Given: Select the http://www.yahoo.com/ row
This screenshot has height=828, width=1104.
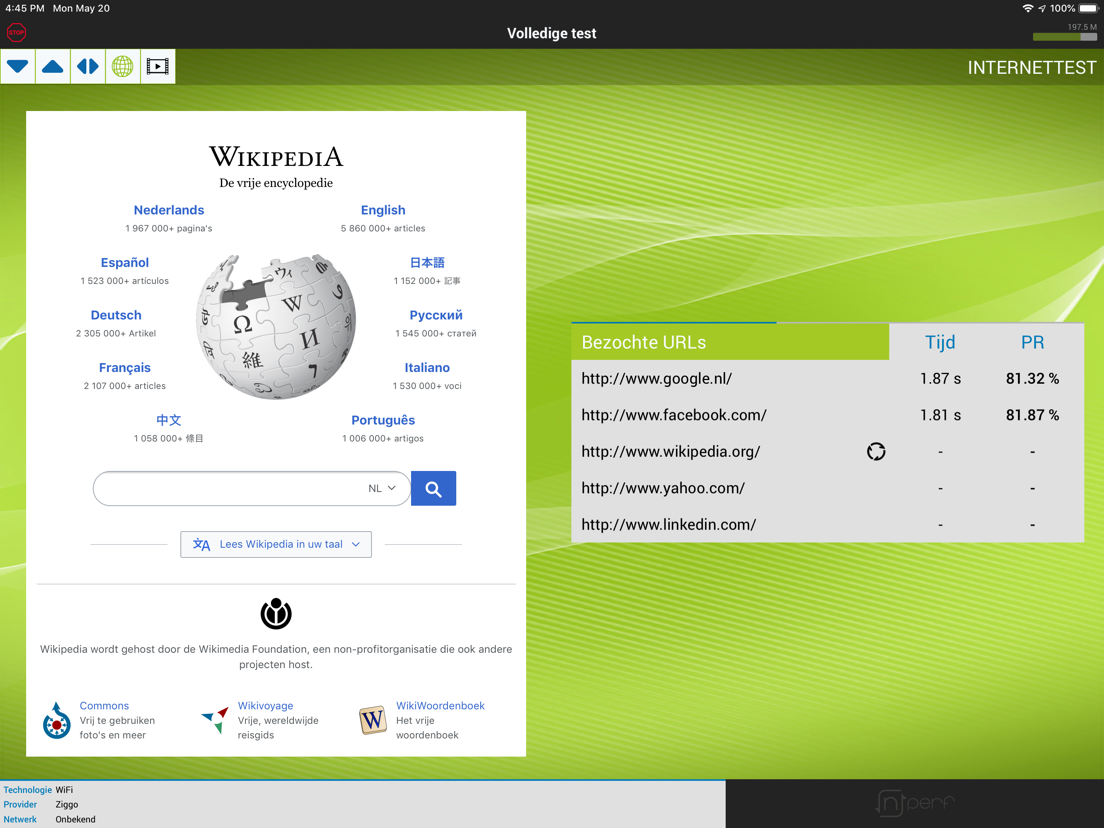Looking at the screenshot, I should (x=827, y=488).
